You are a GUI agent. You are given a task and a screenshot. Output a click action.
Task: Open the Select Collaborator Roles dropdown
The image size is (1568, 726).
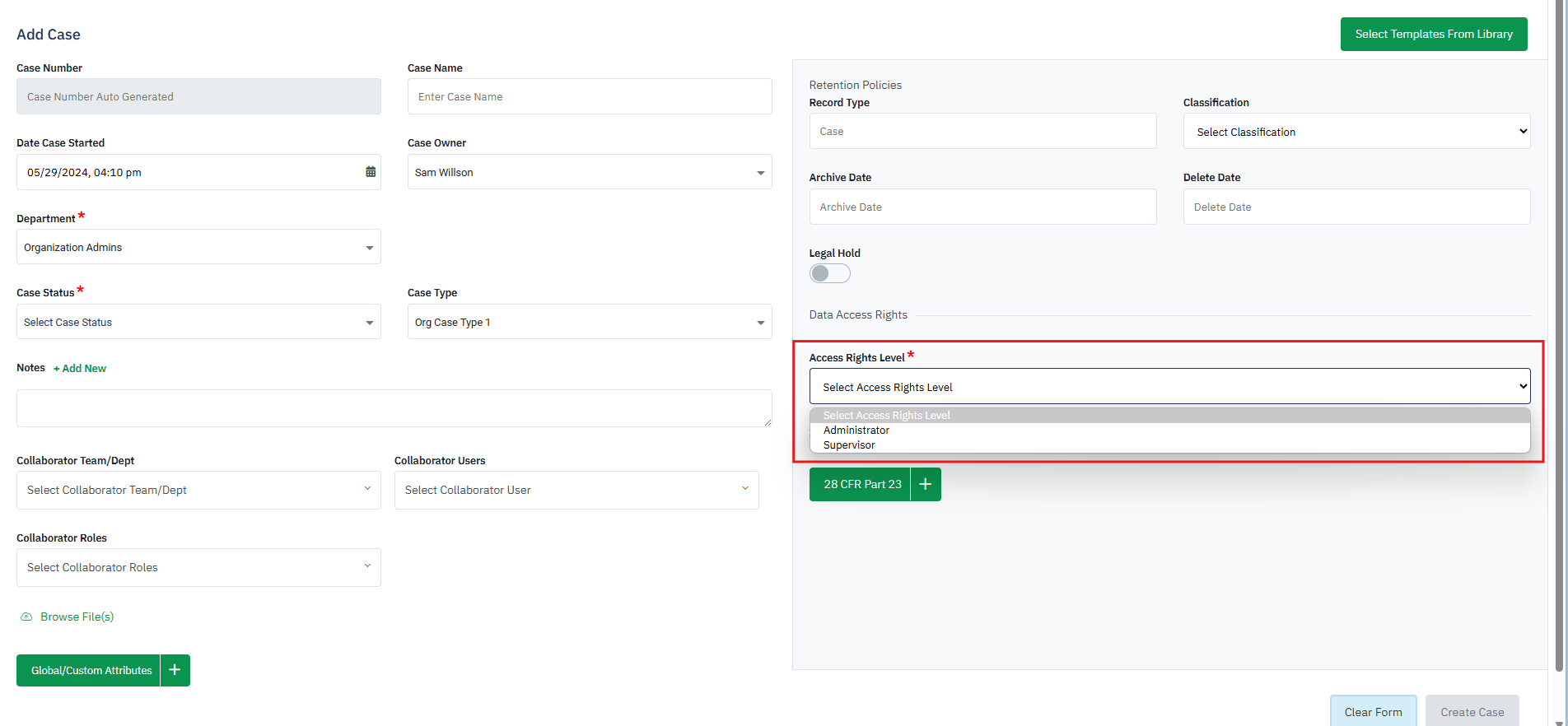[198, 567]
